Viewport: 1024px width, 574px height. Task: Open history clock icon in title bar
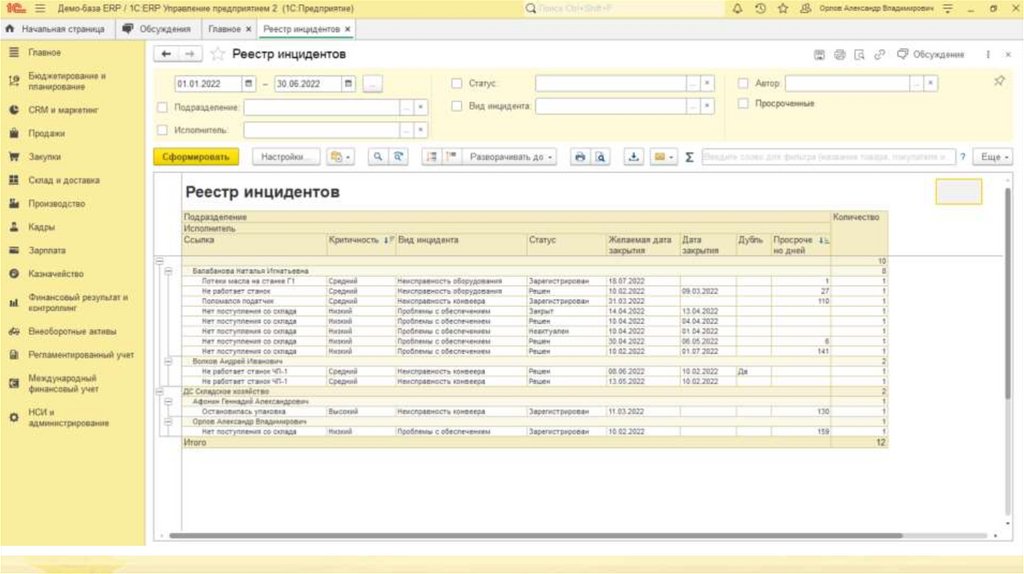pos(761,8)
